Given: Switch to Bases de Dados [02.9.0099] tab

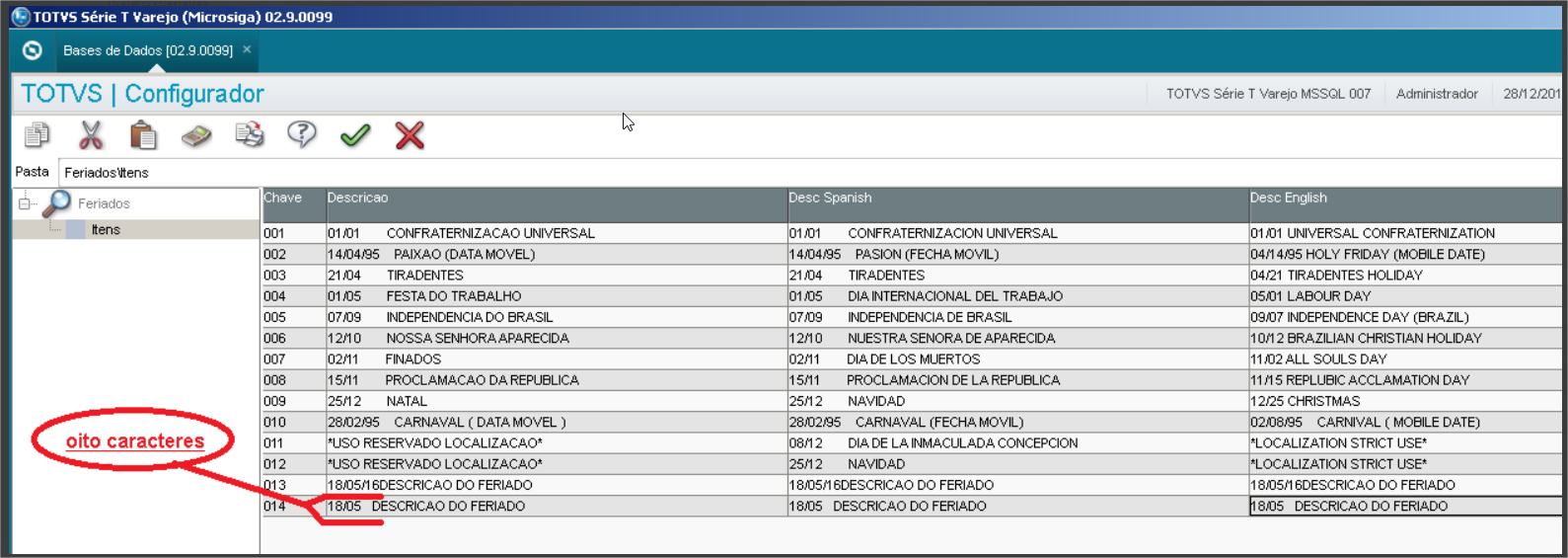Looking at the screenshot, I should coord(148,50).
